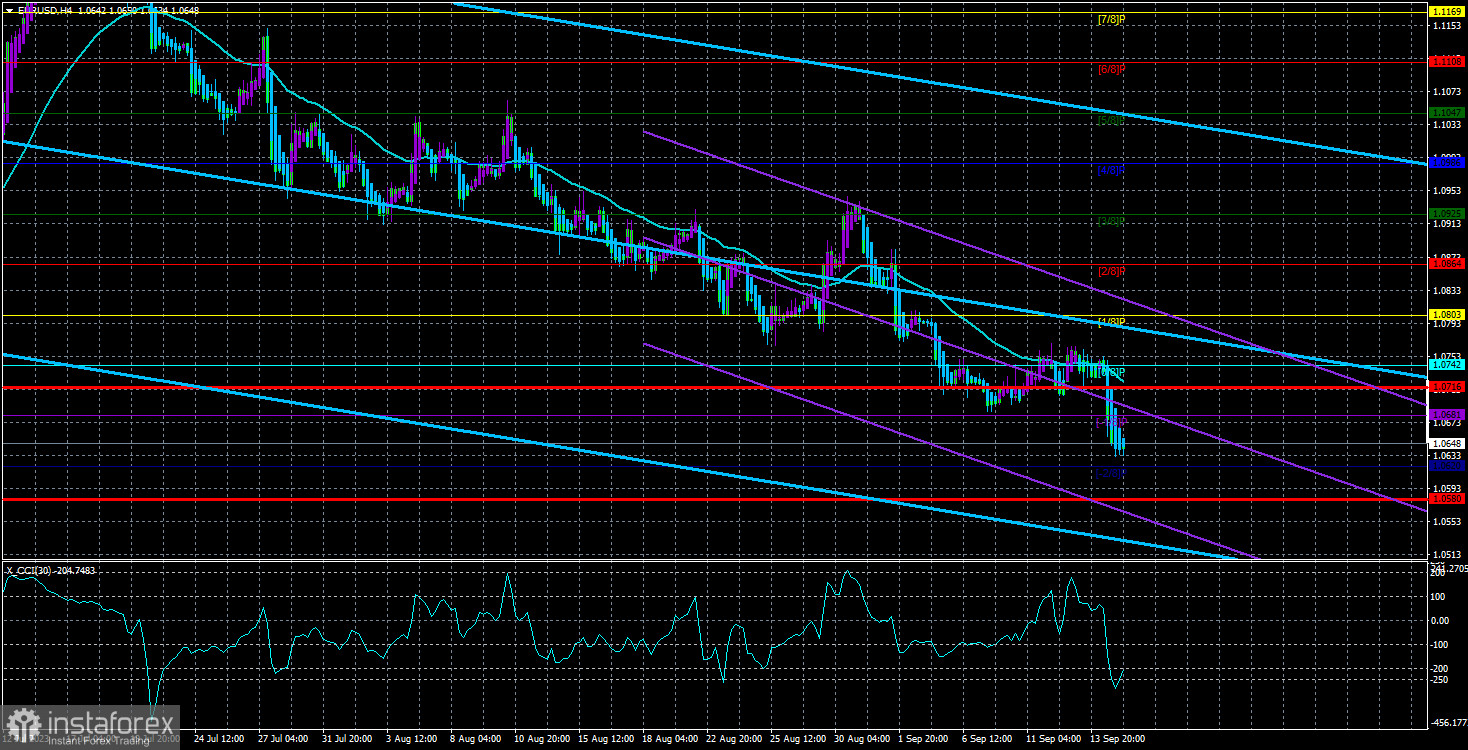Screen dimensions: 1468x750
Task: Click the [7/8]P Murray level label
Action: (x=1111, y=19)
